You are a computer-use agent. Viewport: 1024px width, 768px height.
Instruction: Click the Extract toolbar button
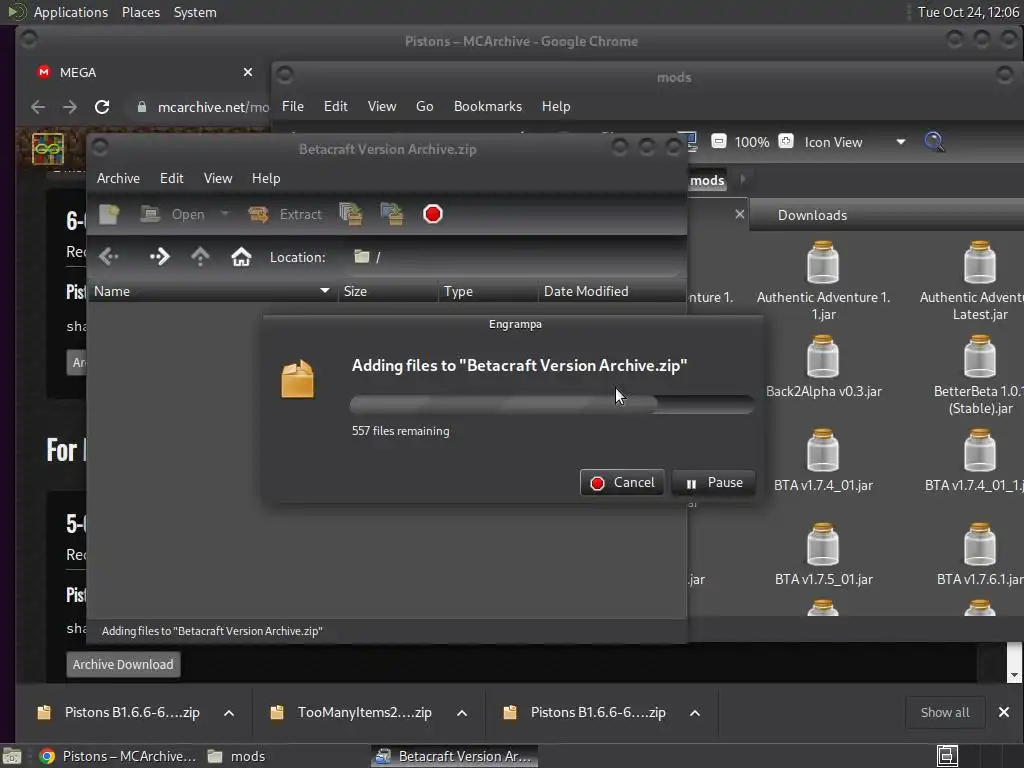[285, 214]
